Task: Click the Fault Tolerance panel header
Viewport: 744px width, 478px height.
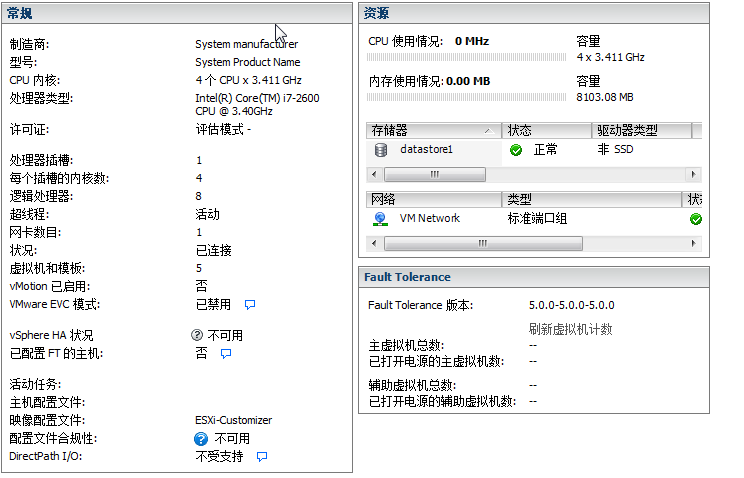Action: click(534, 277)
